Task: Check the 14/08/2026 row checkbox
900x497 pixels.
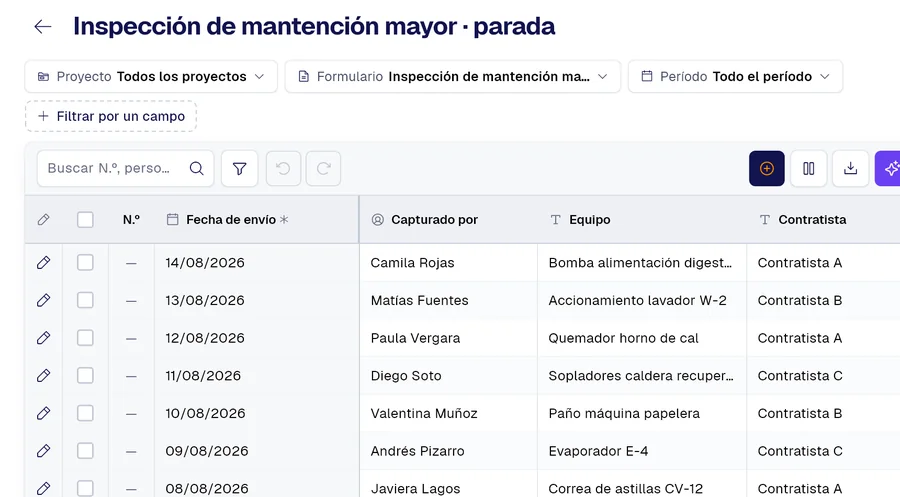Action: point(85,263)
